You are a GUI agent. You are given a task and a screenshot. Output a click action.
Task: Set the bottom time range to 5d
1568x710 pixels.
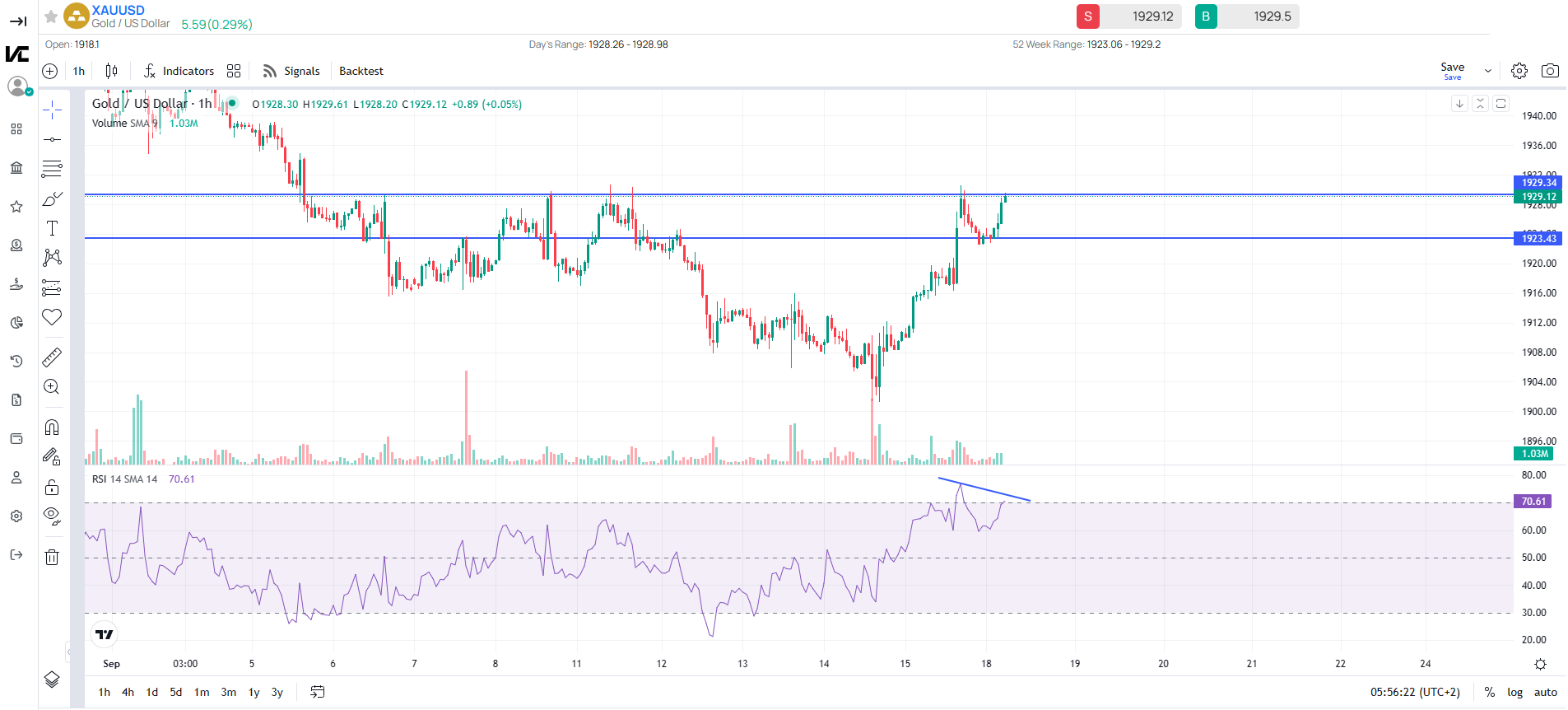tap(176, 692)
